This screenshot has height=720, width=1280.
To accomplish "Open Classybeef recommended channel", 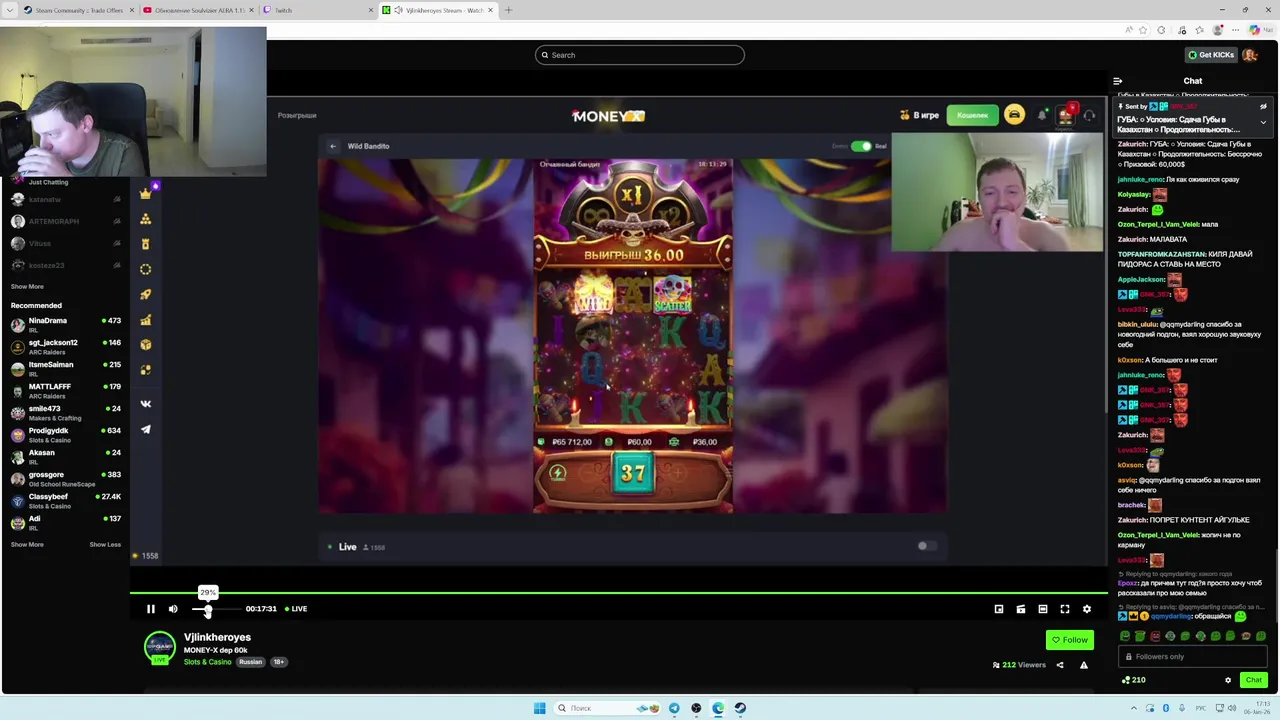I will point(65,500).
